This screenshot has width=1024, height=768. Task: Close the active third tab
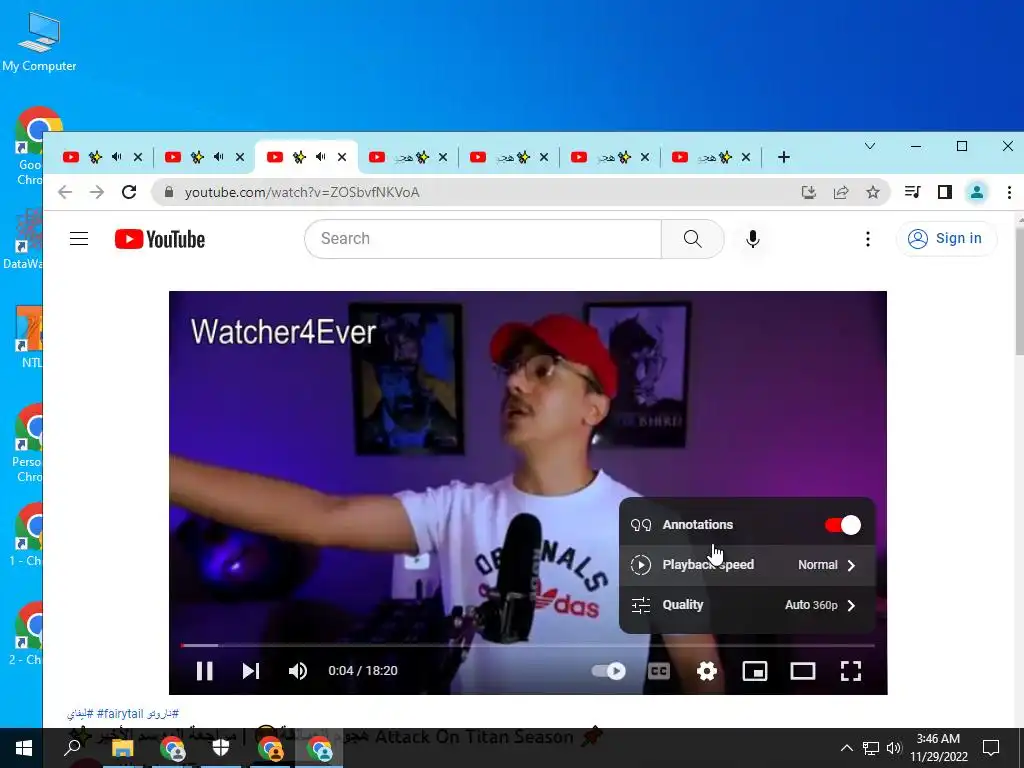point(342,157)
